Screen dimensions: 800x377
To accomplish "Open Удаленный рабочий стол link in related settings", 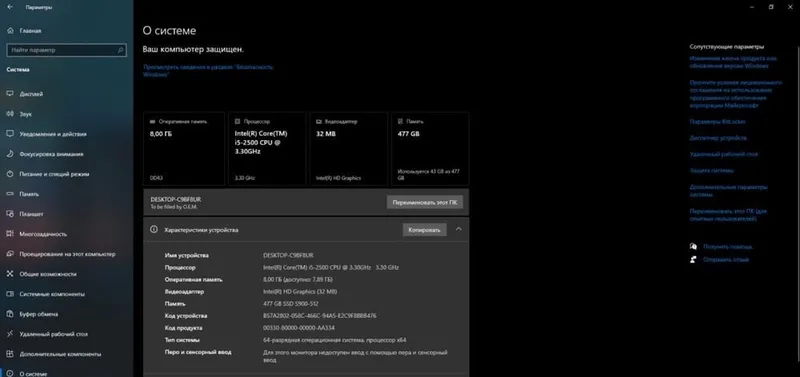I will coord(723,154).
